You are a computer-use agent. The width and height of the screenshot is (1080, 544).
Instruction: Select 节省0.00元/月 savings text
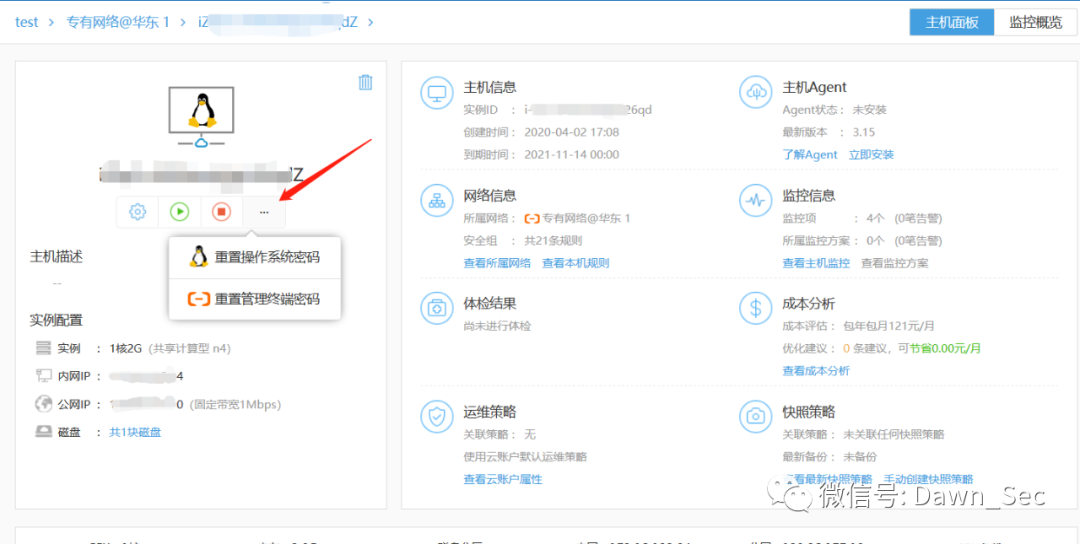pos(945,348)
